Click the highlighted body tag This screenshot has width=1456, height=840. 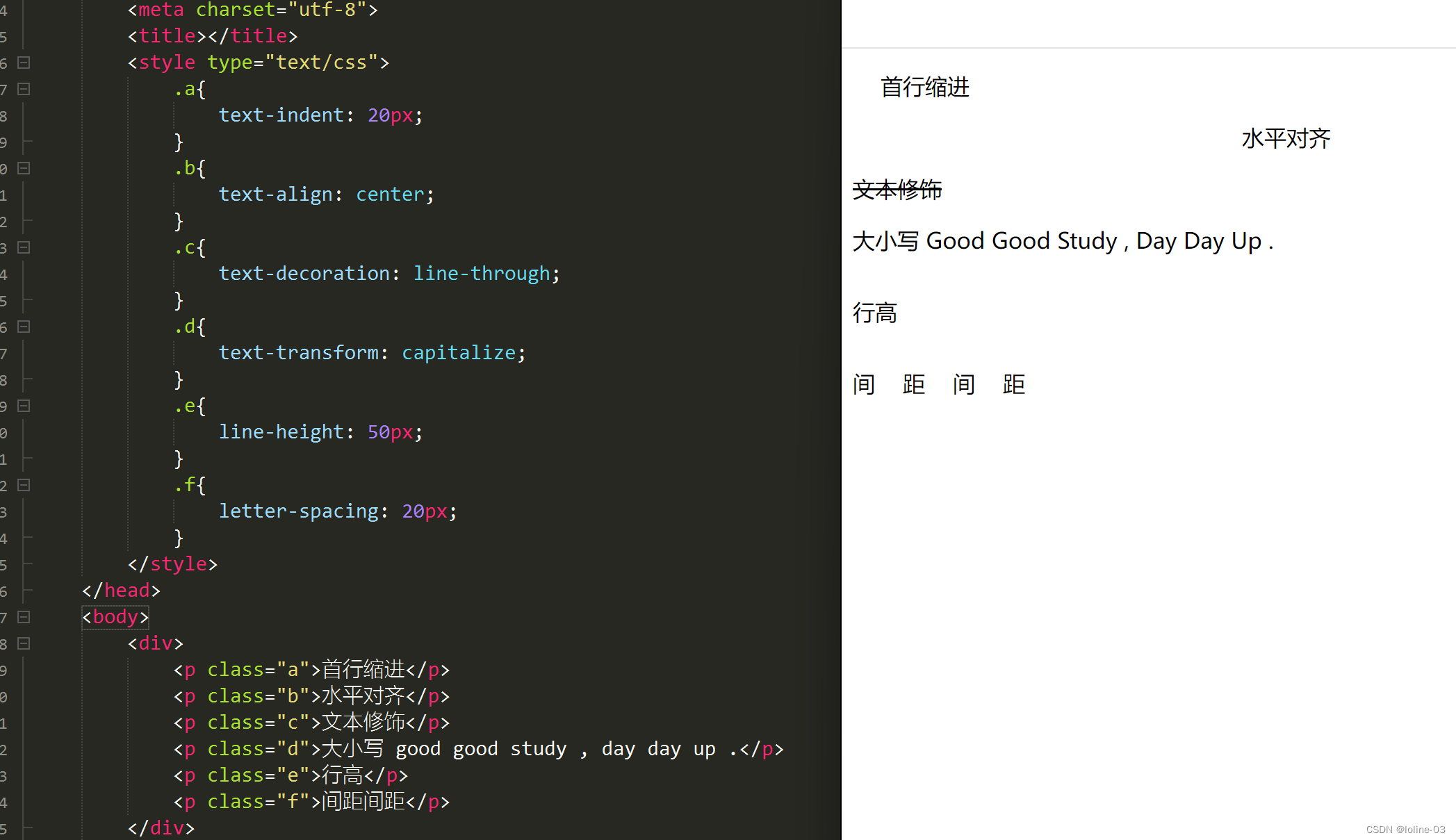[x=115, y=617]
